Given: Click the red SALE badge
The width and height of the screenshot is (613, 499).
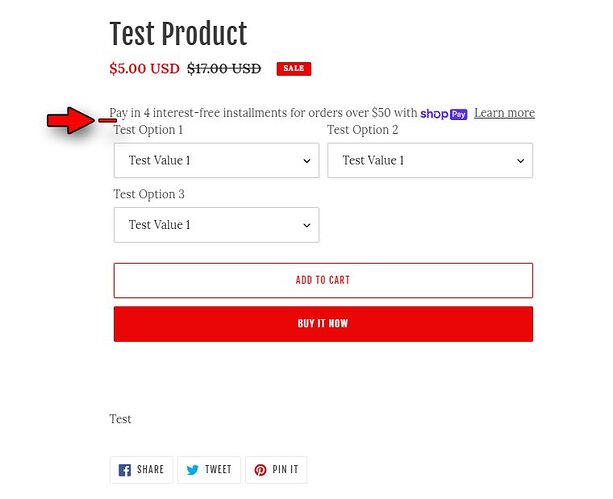Looking at the screenshot, I should click(x=294, y=69).
